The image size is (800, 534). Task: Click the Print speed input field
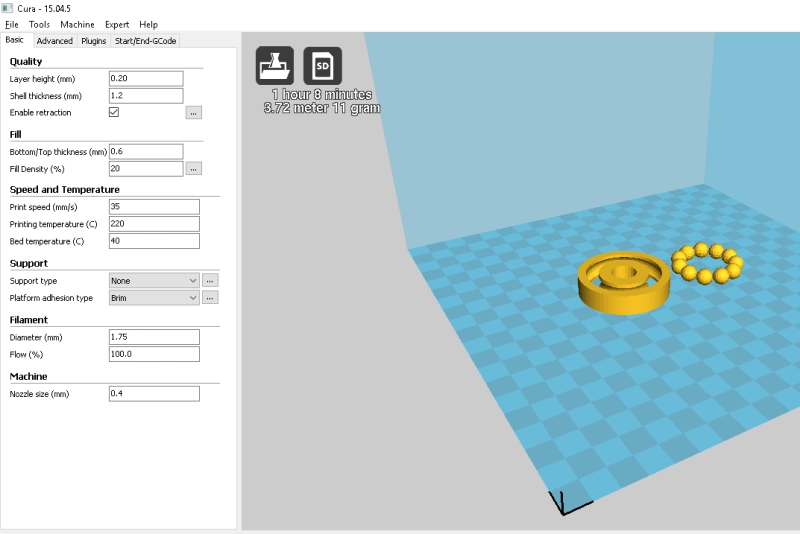pyautogui.click(x=154, y=207)
